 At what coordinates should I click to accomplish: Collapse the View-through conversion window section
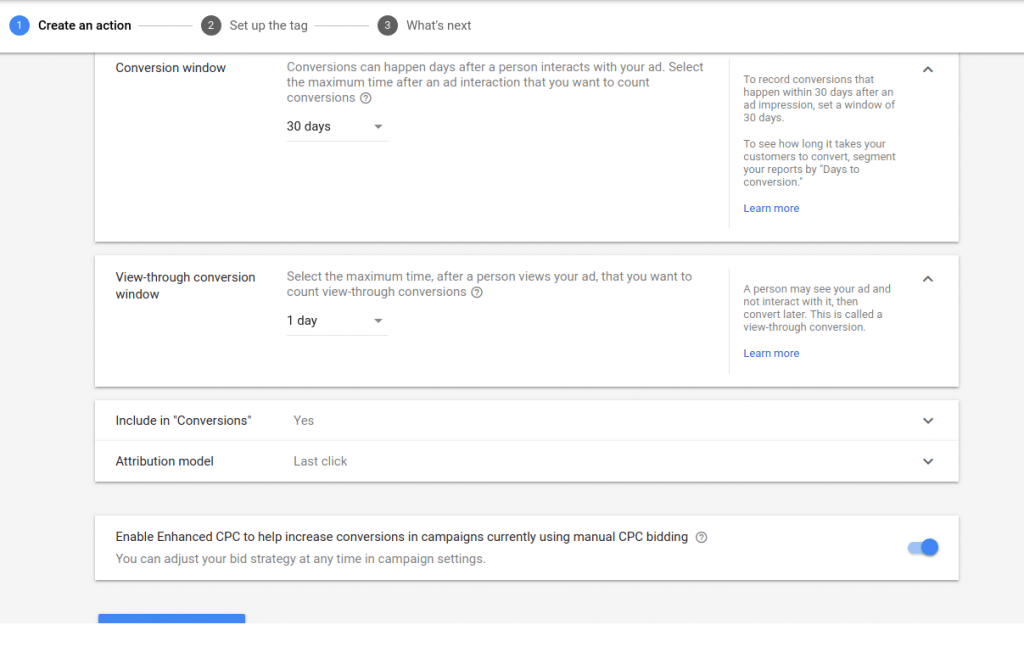(x=928, y=279)
